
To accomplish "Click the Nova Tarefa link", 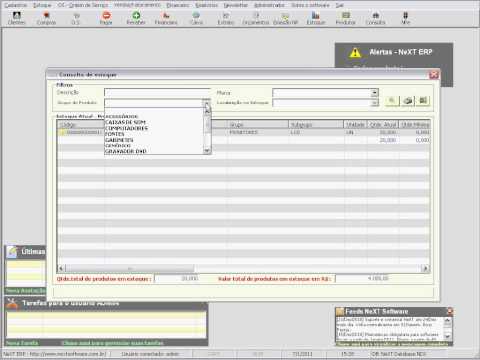I will pos(22,343).
